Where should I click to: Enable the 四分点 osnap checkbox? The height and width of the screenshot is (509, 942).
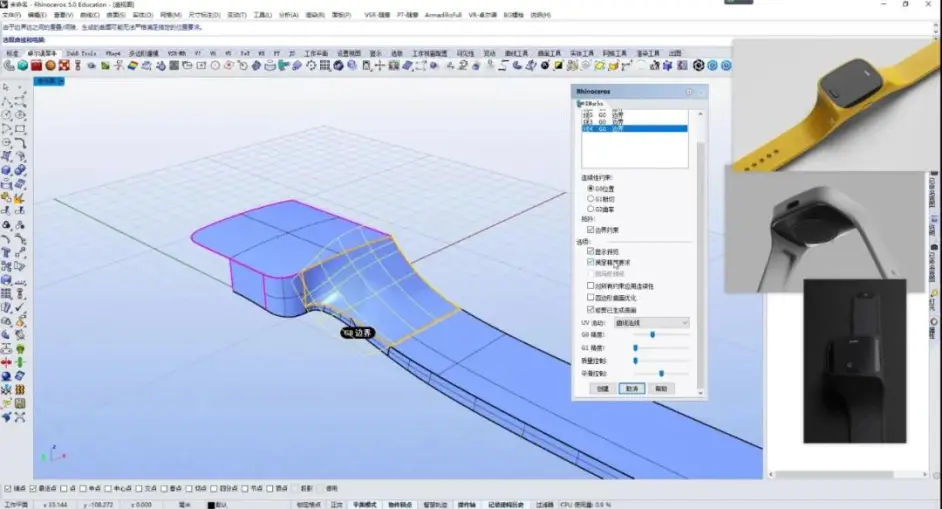pyautogui.click(x=214, y=489)
